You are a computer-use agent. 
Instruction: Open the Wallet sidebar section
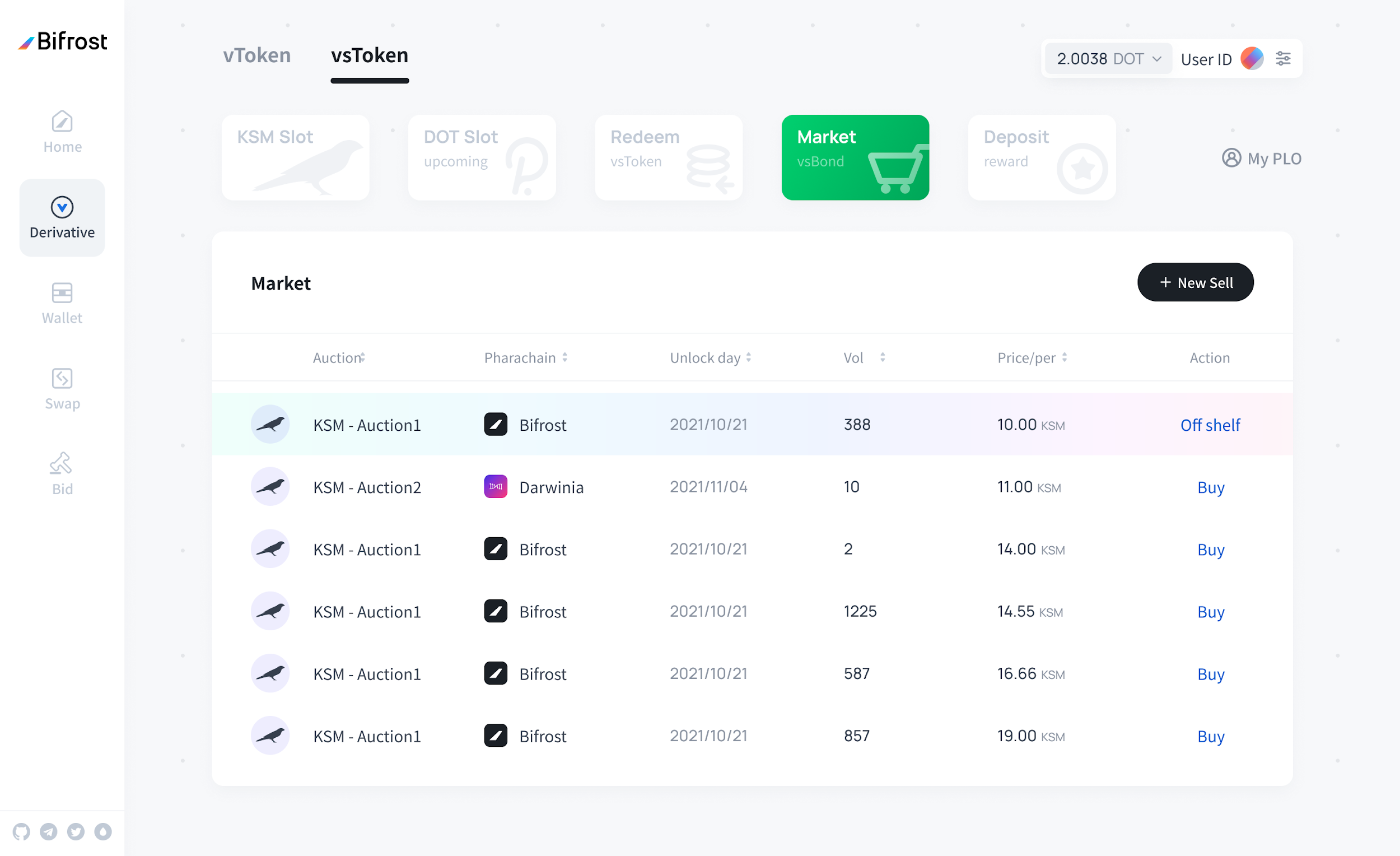62,303
